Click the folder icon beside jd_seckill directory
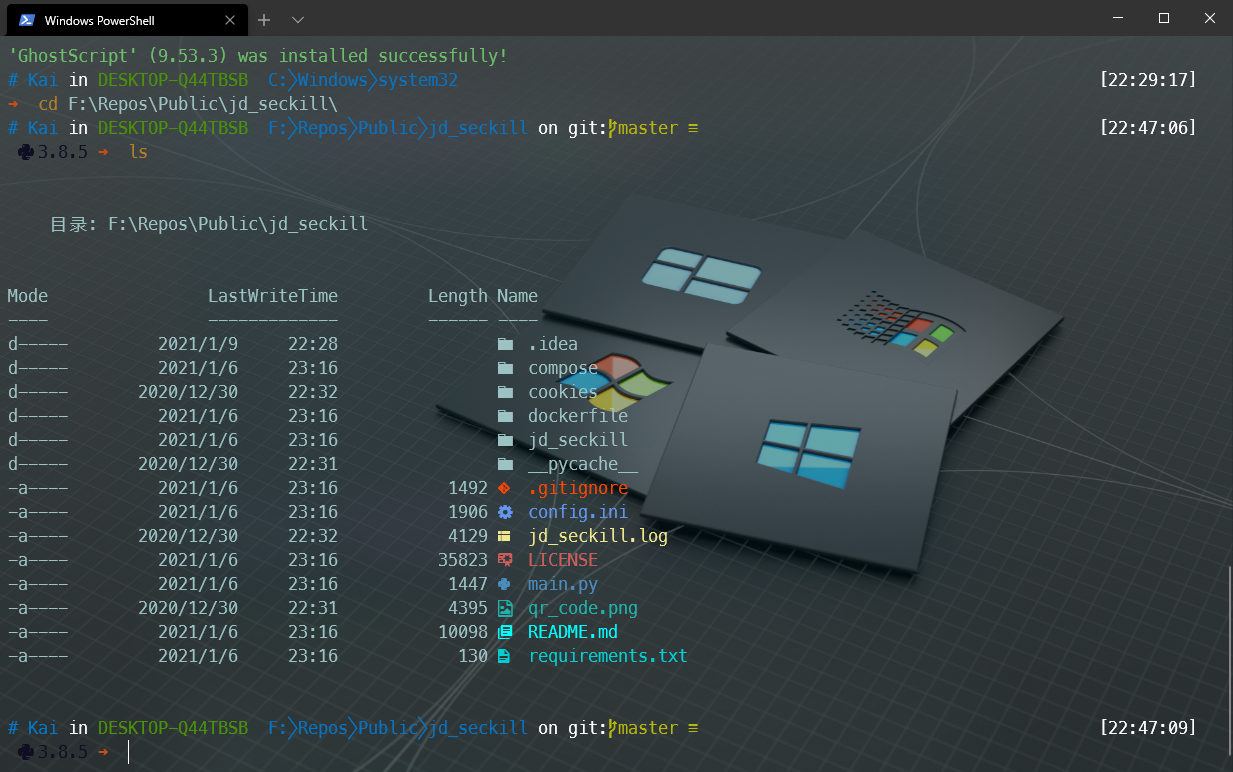Screen dimensions: 1233x772 coord(505,440)
